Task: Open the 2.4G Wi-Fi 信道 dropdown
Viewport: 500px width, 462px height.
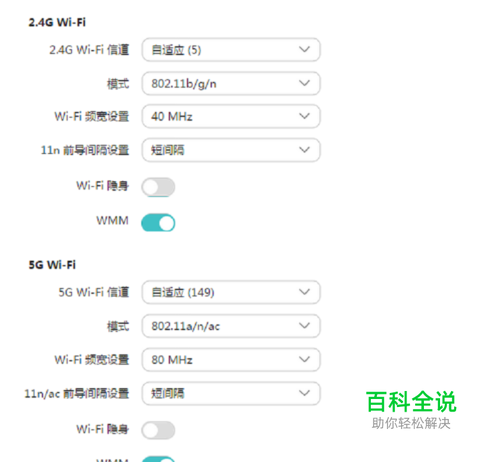Action: click(231, 50)
